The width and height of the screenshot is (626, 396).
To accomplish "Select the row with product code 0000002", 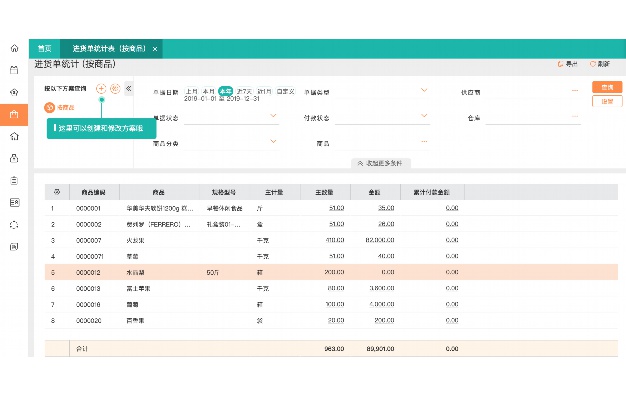I will [x=331, y=224].
